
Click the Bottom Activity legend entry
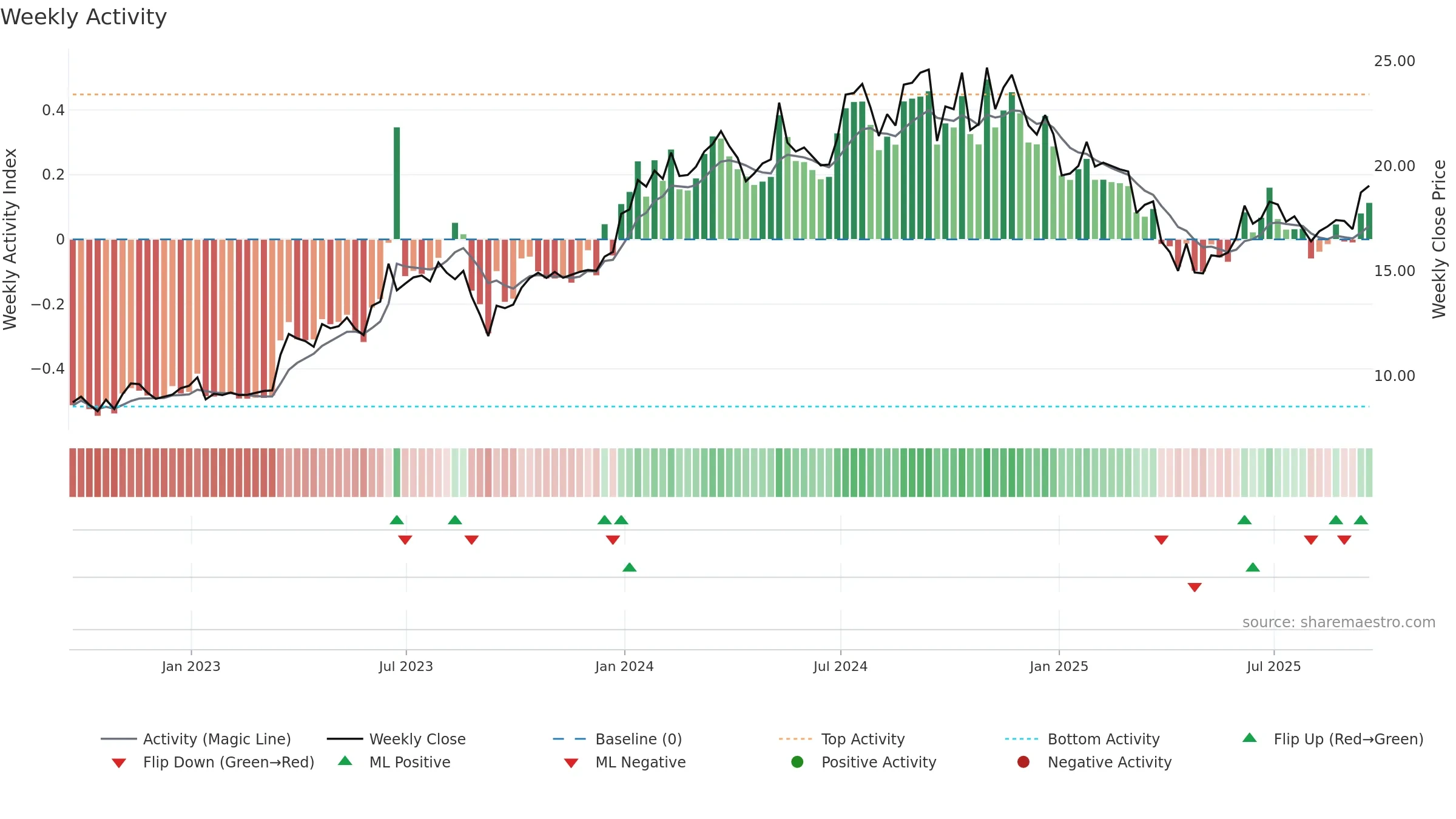[1082, 739]
